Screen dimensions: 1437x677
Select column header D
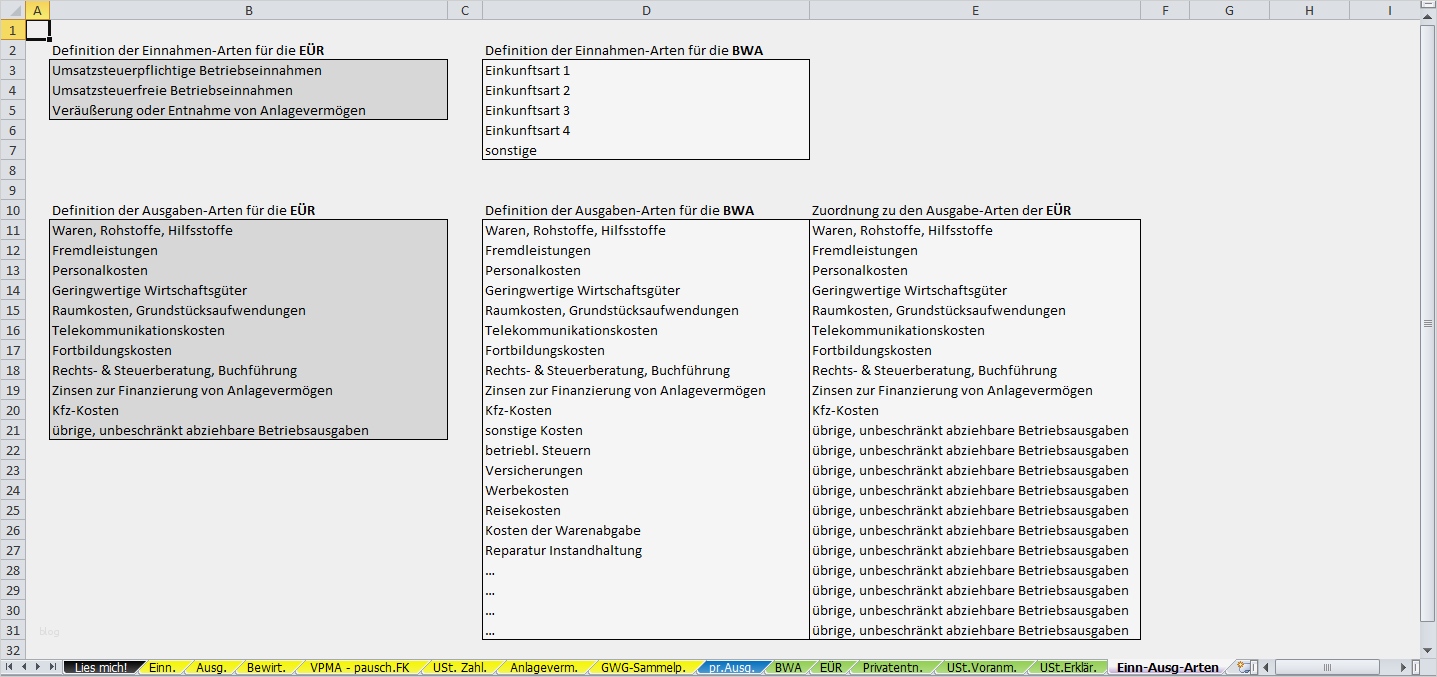646,10
